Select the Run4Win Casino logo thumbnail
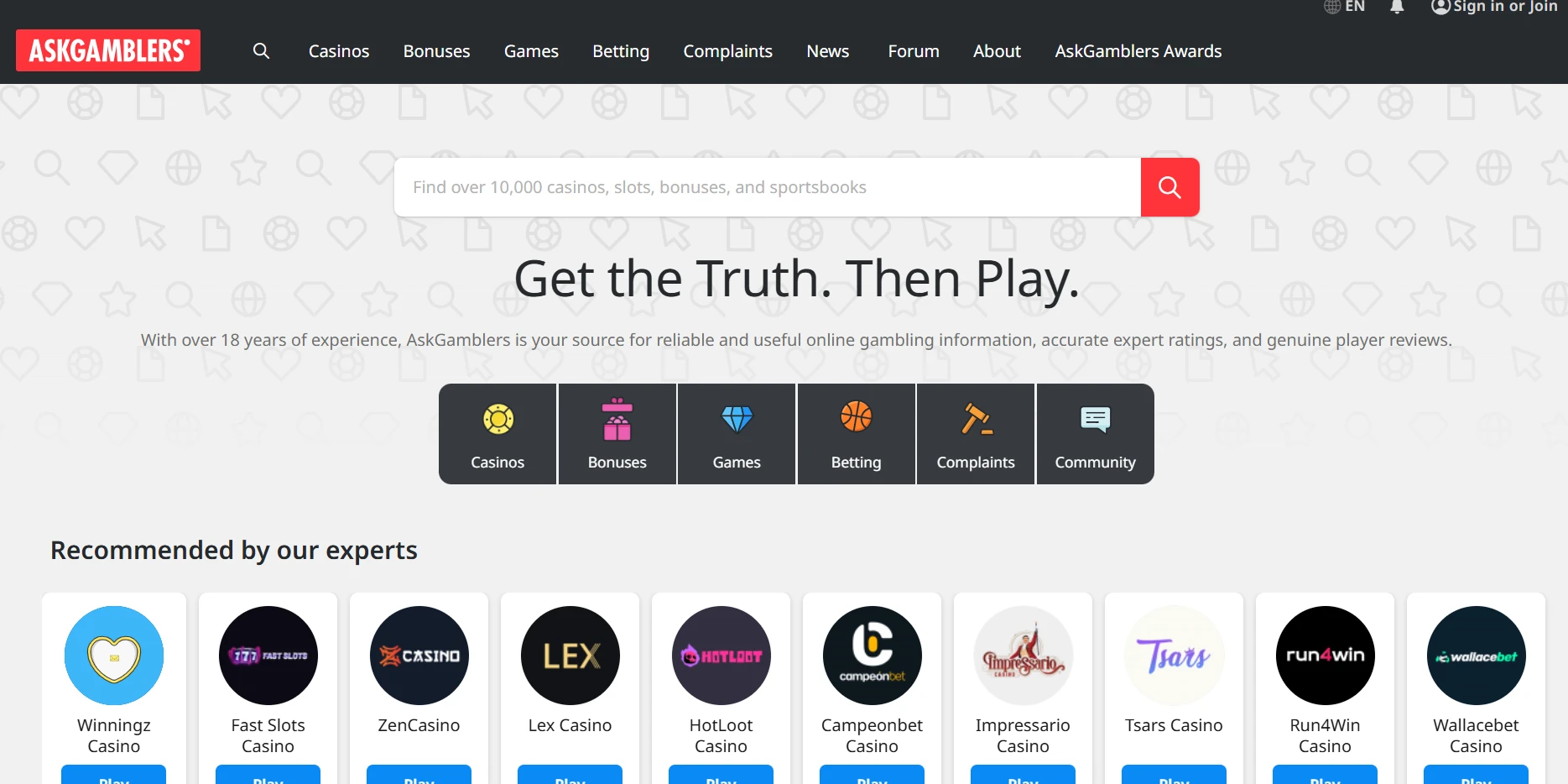Viewport: 1568px width, 784px height. click(x=1326, y=656)
